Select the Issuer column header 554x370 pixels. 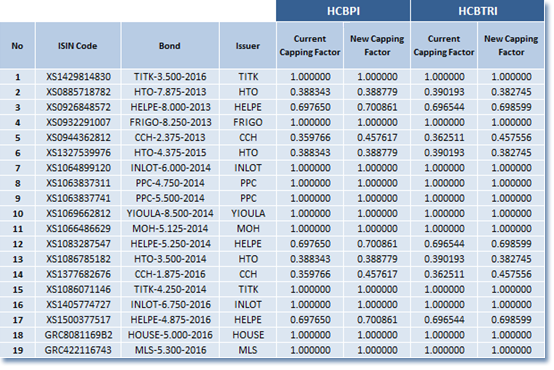click(x=248, y=46)
